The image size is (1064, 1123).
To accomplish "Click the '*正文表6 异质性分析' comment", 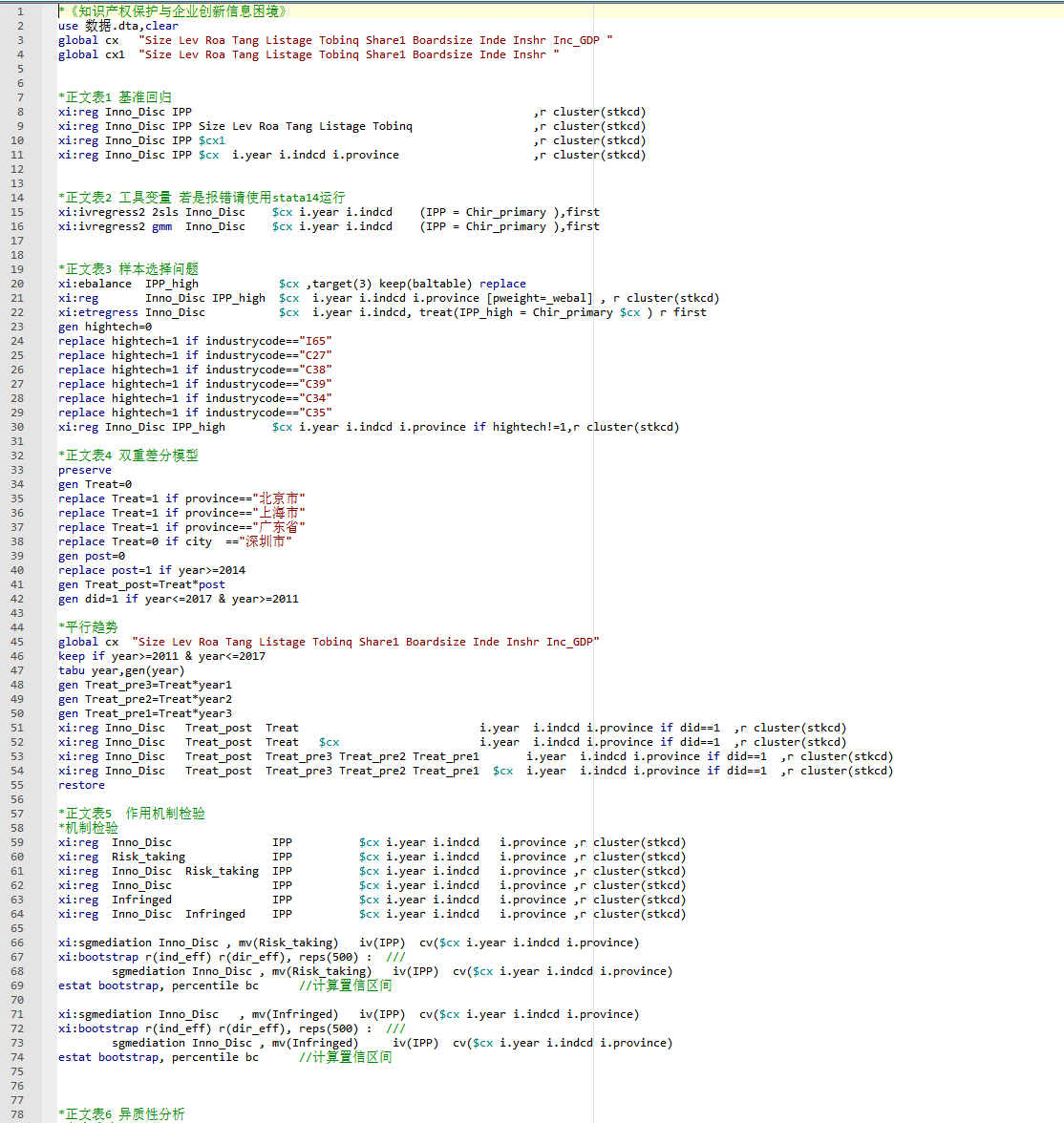I will 121,1114.
